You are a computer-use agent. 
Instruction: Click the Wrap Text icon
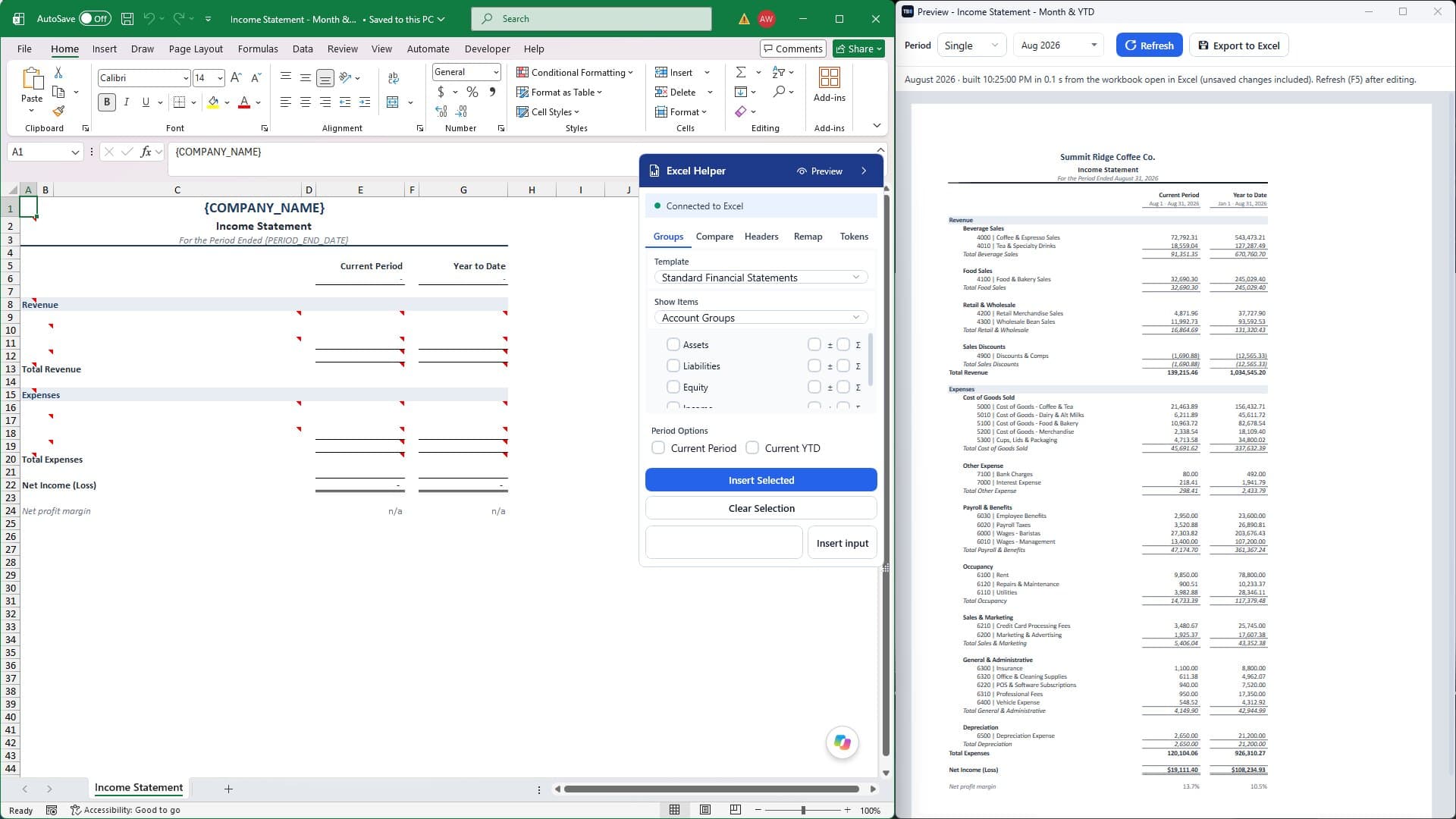tap(393, 77)
